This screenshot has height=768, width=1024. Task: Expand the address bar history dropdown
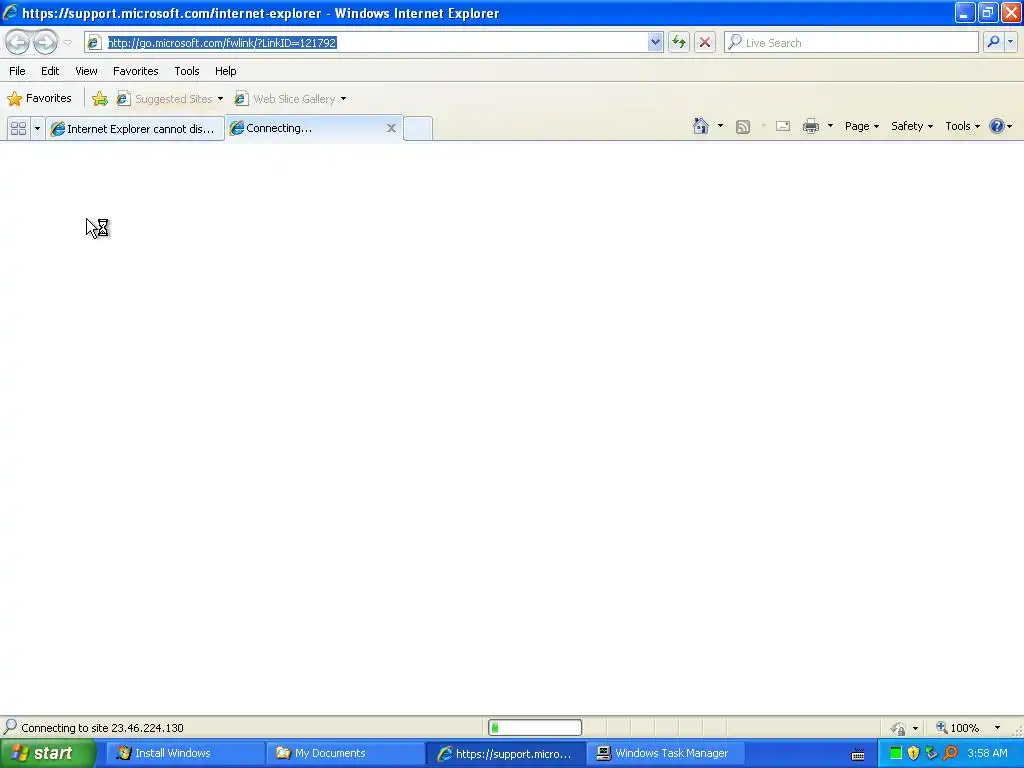(x=655, y=42)
